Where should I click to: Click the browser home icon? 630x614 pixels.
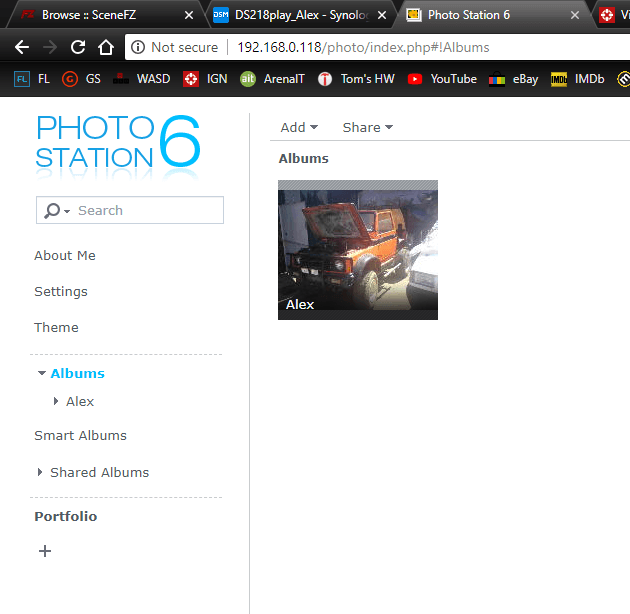click(106, 47)
